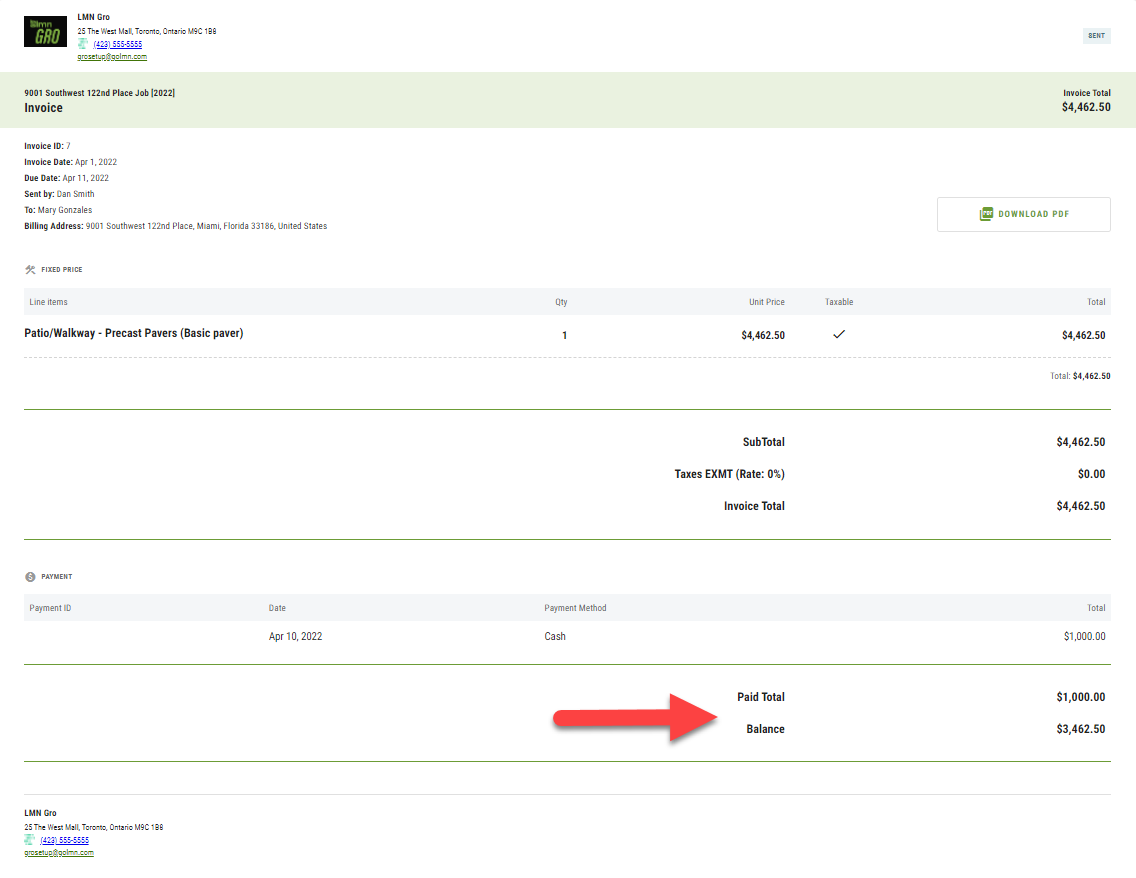Click the Taxable checkmark for Patio/Walkway
Image resolution: width=1136 pixels, height=878 pixels.
click(x=839, y=335)
